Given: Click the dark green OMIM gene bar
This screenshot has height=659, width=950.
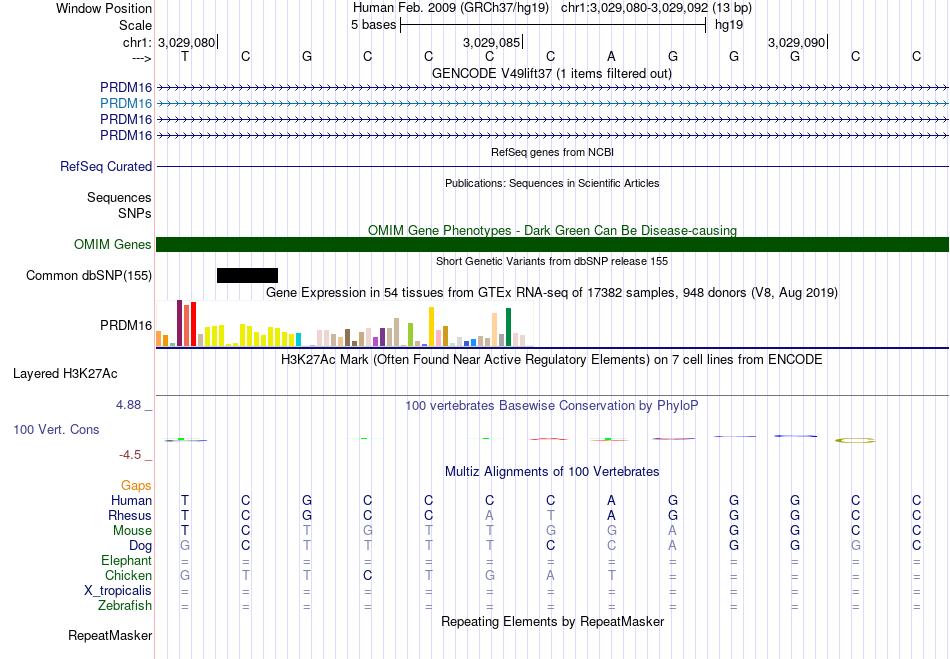Looking at the screenshot, I should click(x=552, y=244).
